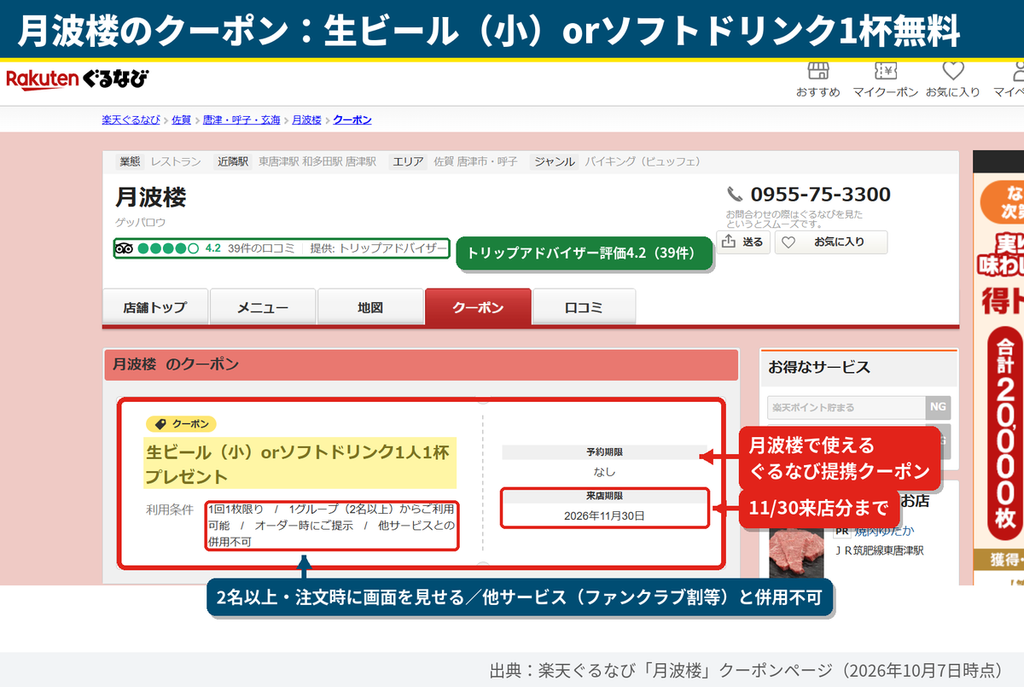Click 東唐津駅 和多田駅 唐津駅 station text
Viewport: 1024px width, 687px height.
point(317,161)
